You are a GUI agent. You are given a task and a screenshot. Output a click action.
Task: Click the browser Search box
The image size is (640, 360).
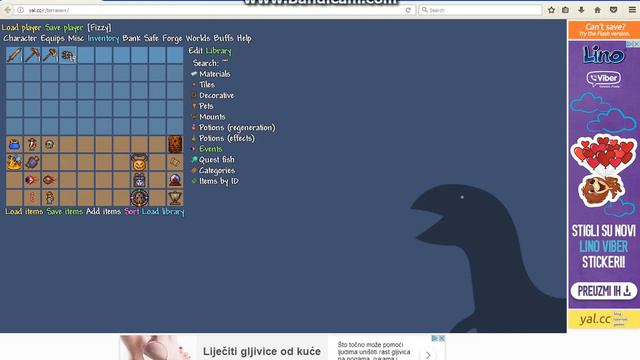[x=480, y=10]
